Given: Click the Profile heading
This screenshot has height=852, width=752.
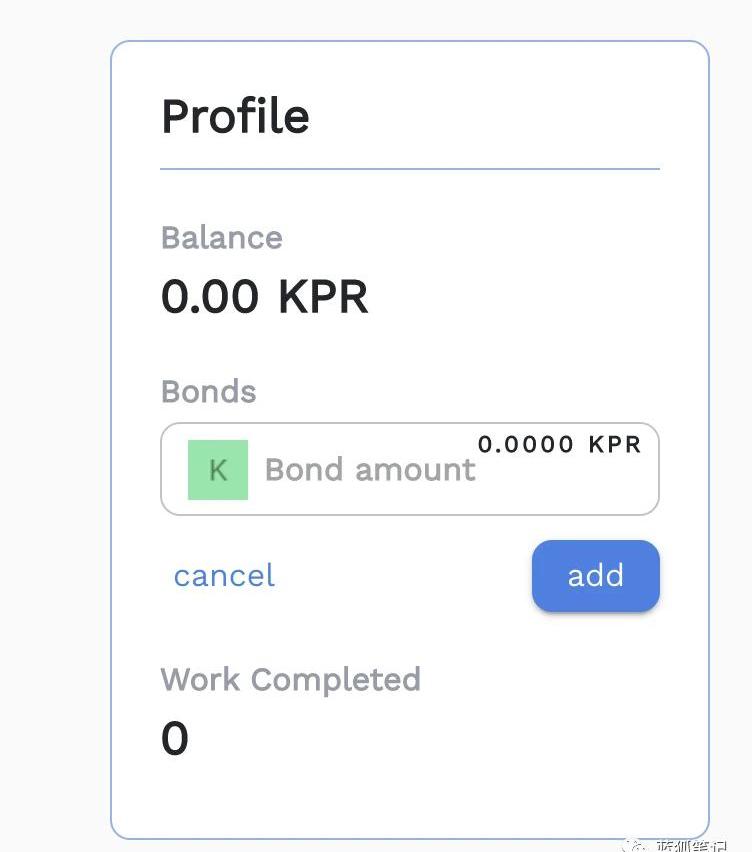Looking at the screenshot, I should click(x=235, y=116).
